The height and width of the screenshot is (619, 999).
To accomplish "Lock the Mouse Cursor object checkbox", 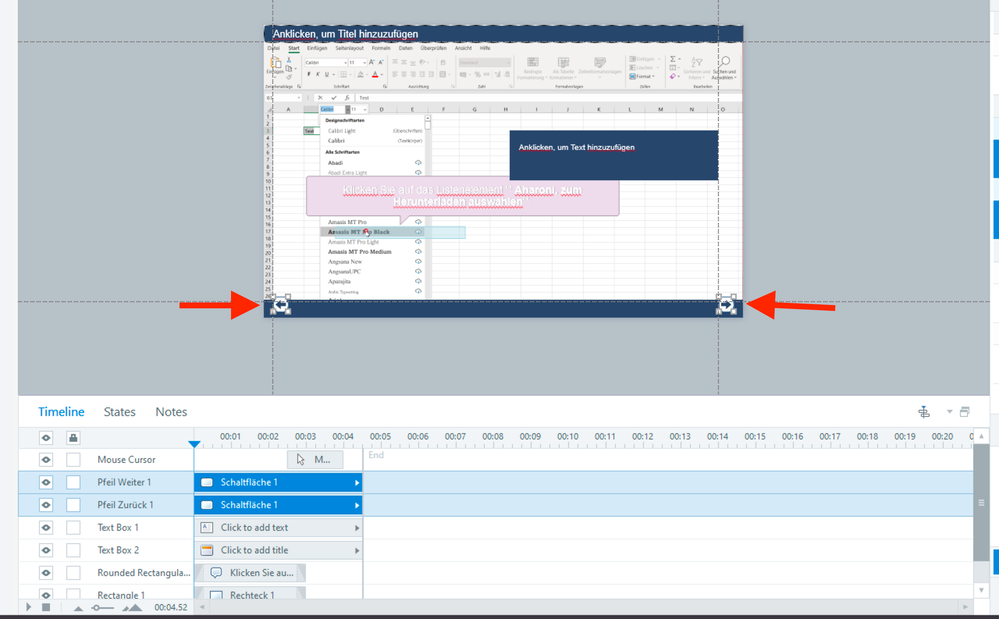I will coord(73,460).
